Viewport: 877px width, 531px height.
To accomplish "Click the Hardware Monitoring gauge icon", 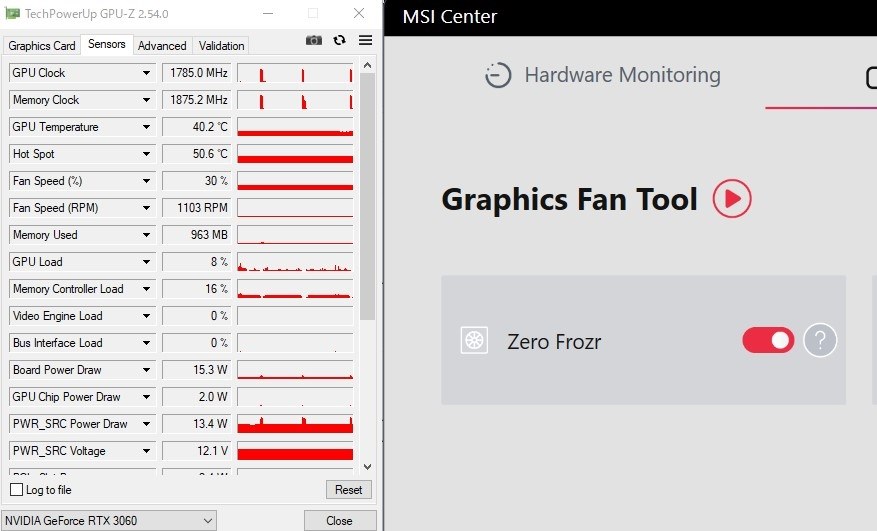I will [498, 75].
